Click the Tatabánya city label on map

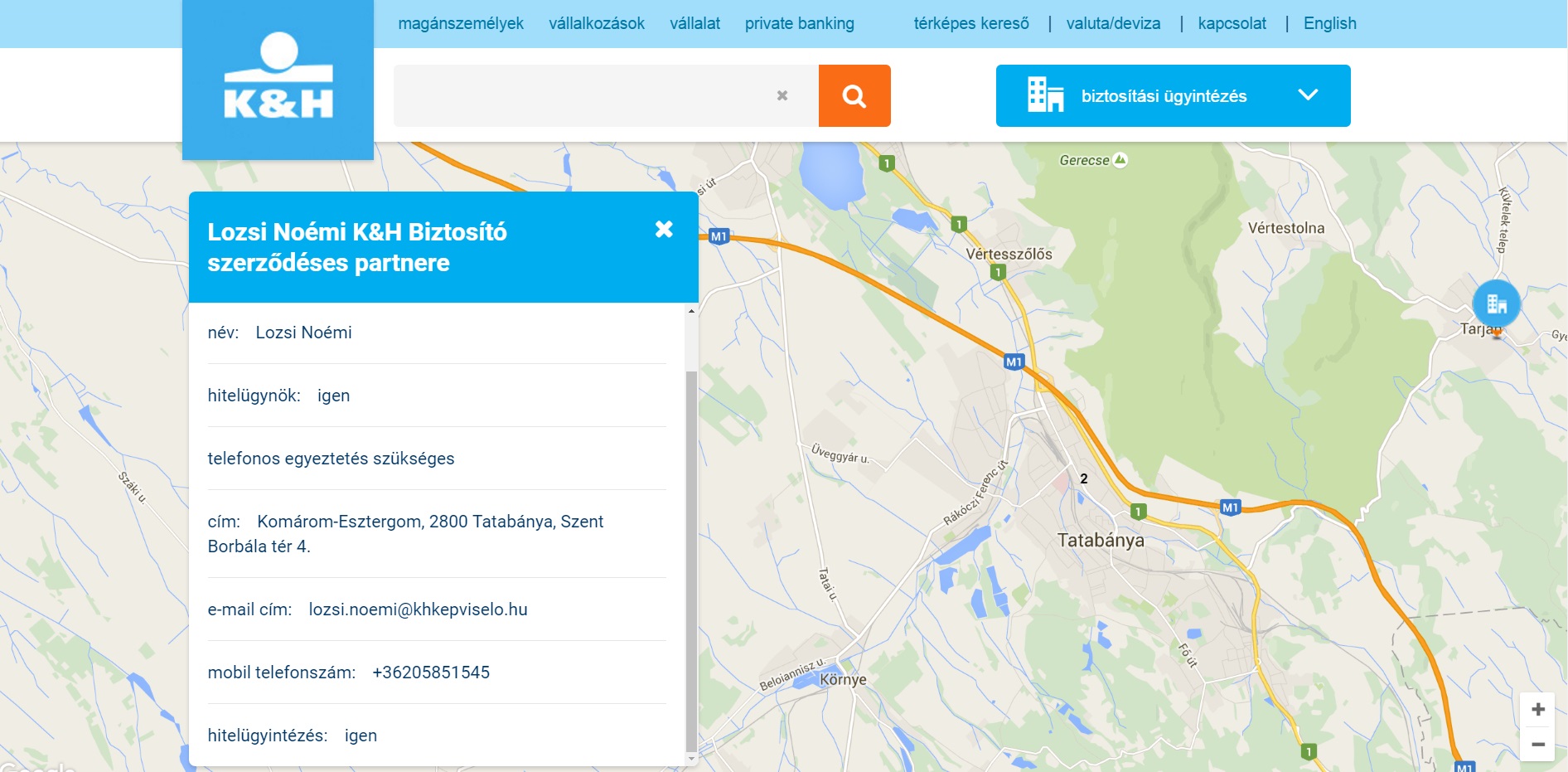pyautogui.click(x=1101, y=541)
